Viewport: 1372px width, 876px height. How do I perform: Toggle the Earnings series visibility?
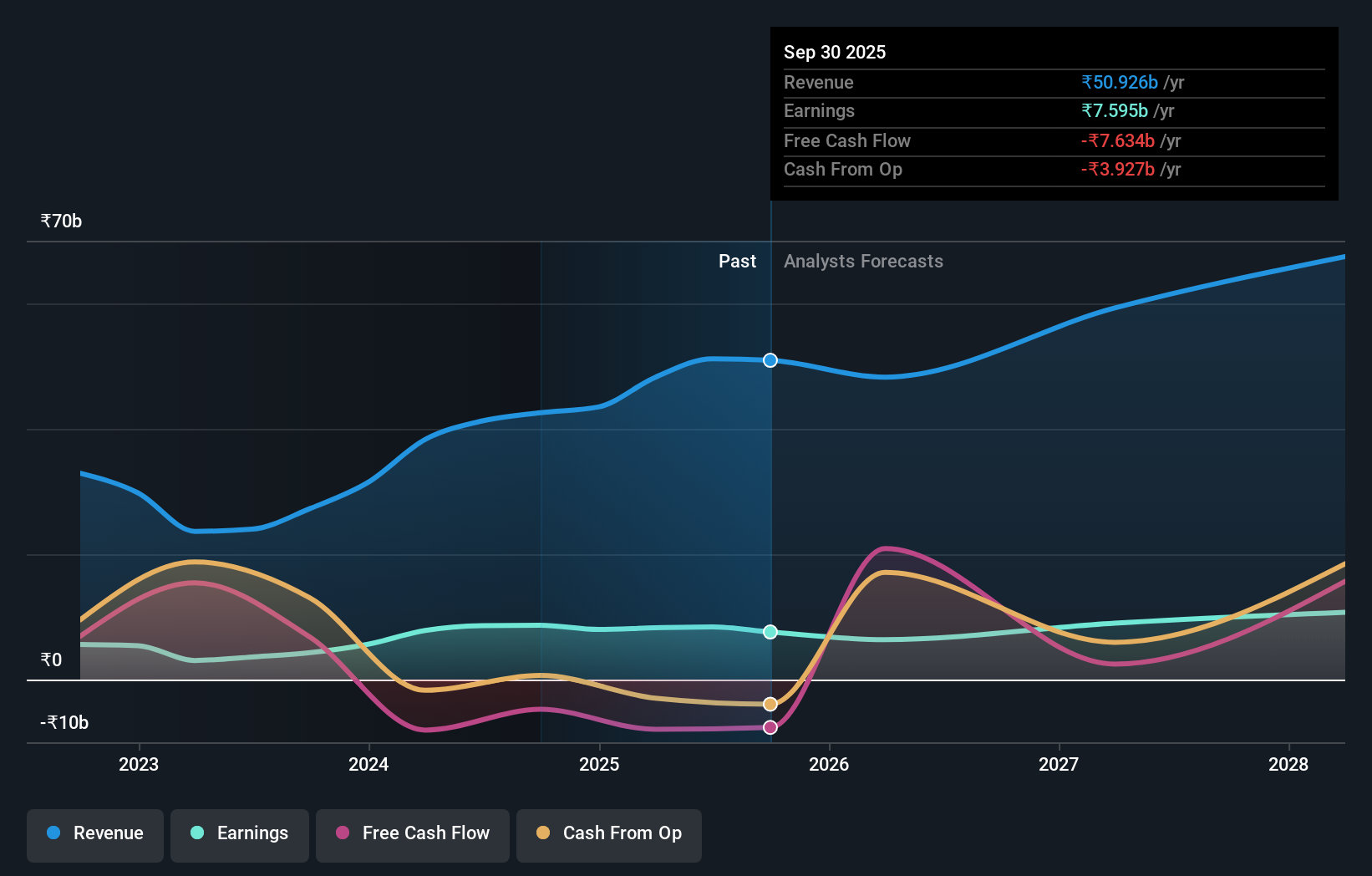pyautogui.click(x=240, y=835)
